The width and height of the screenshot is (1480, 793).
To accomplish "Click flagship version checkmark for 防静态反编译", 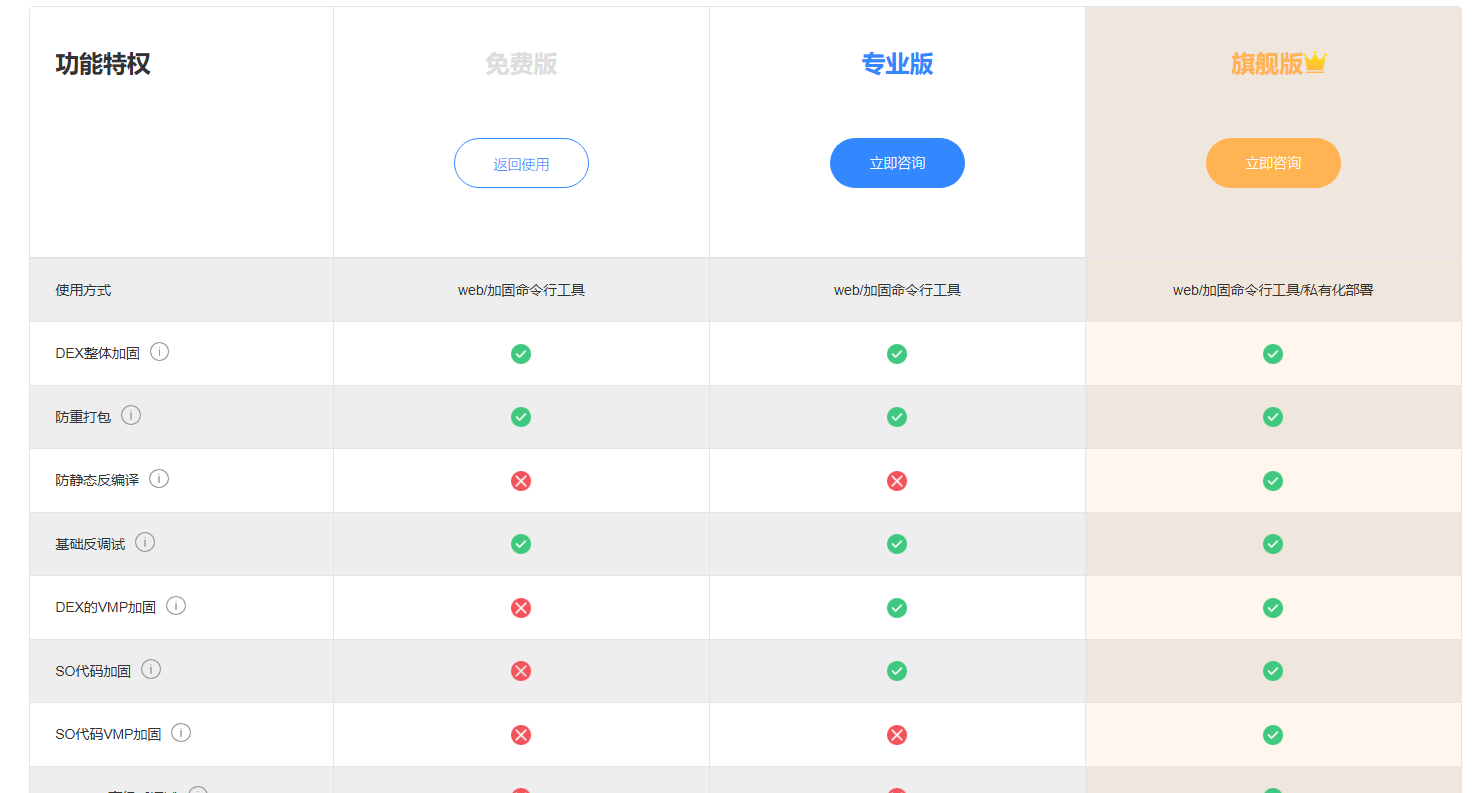I will [1273, 481].
